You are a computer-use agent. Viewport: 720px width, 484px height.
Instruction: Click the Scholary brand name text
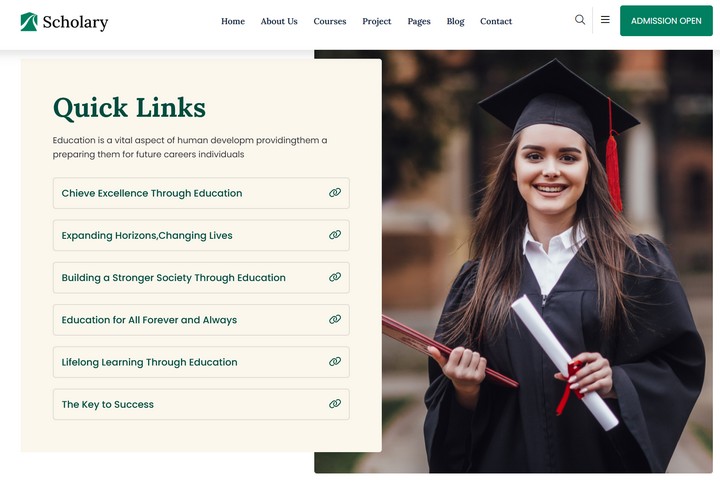tap(75, 22)
